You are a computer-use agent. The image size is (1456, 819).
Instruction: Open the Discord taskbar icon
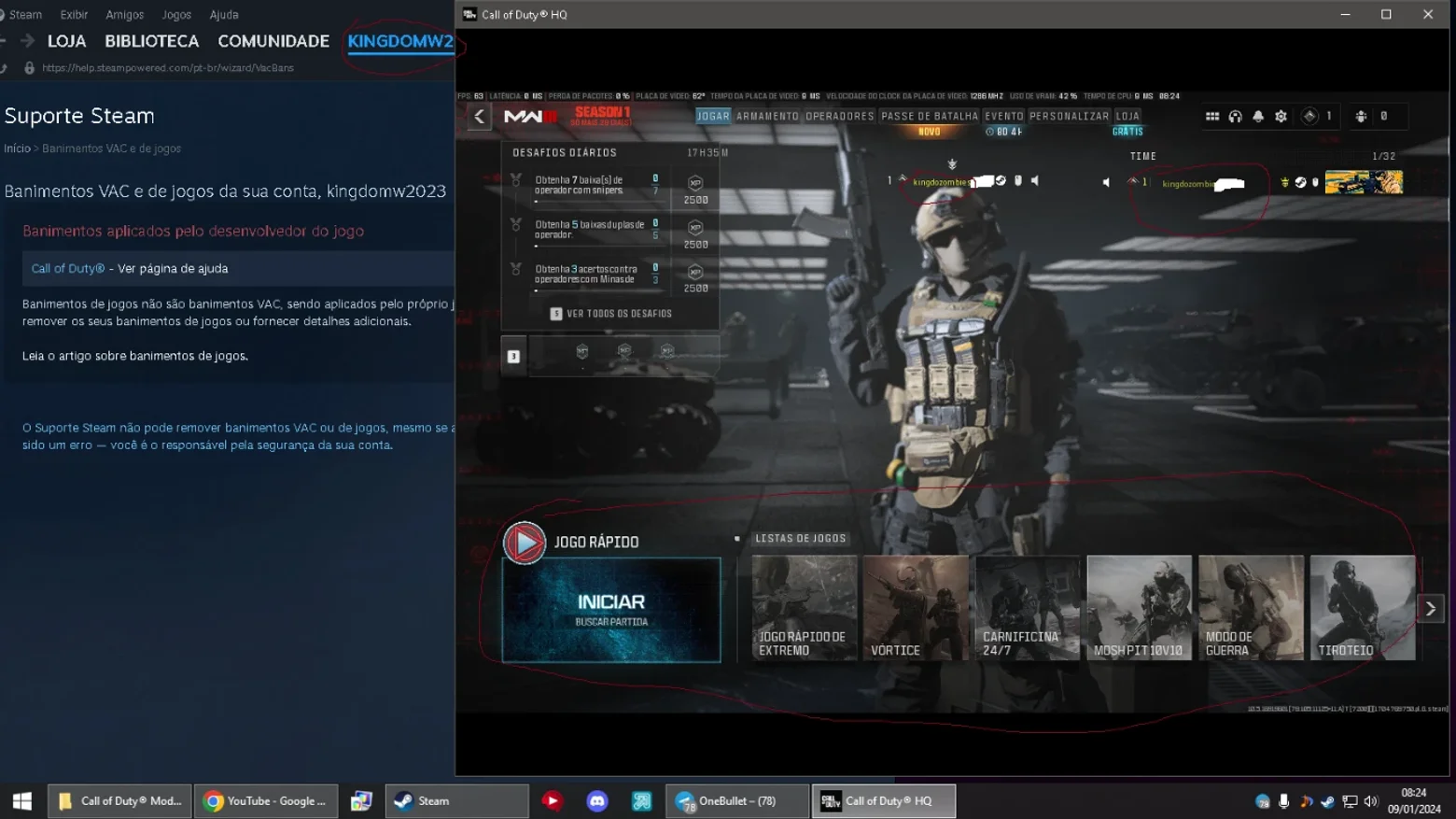tap(597, 801)
